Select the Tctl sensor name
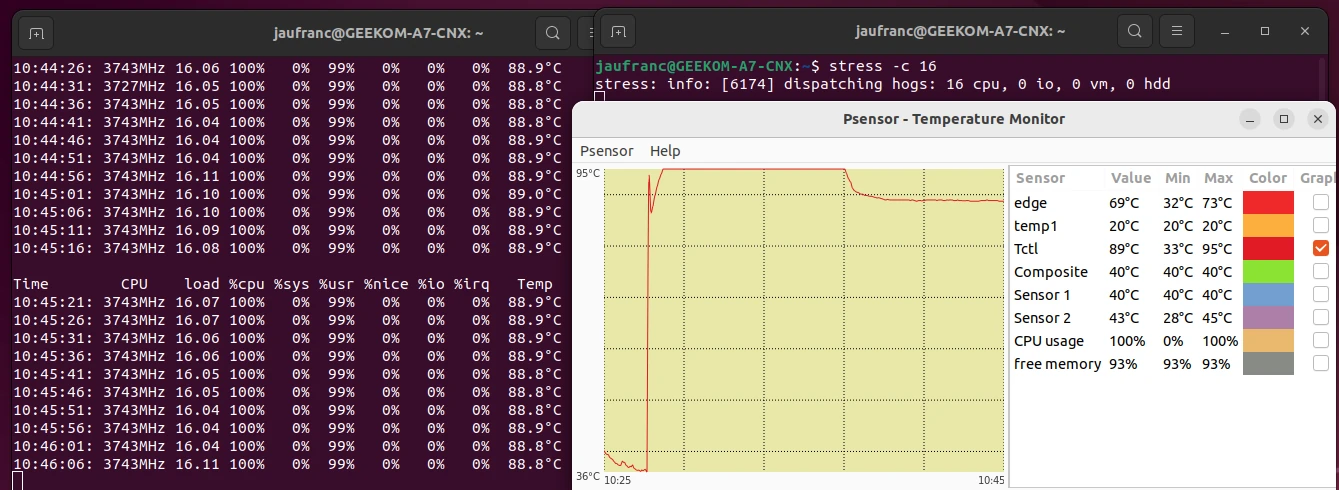Image resolution: width=1339 pixels, height=490 pixels. point(1028,248)
